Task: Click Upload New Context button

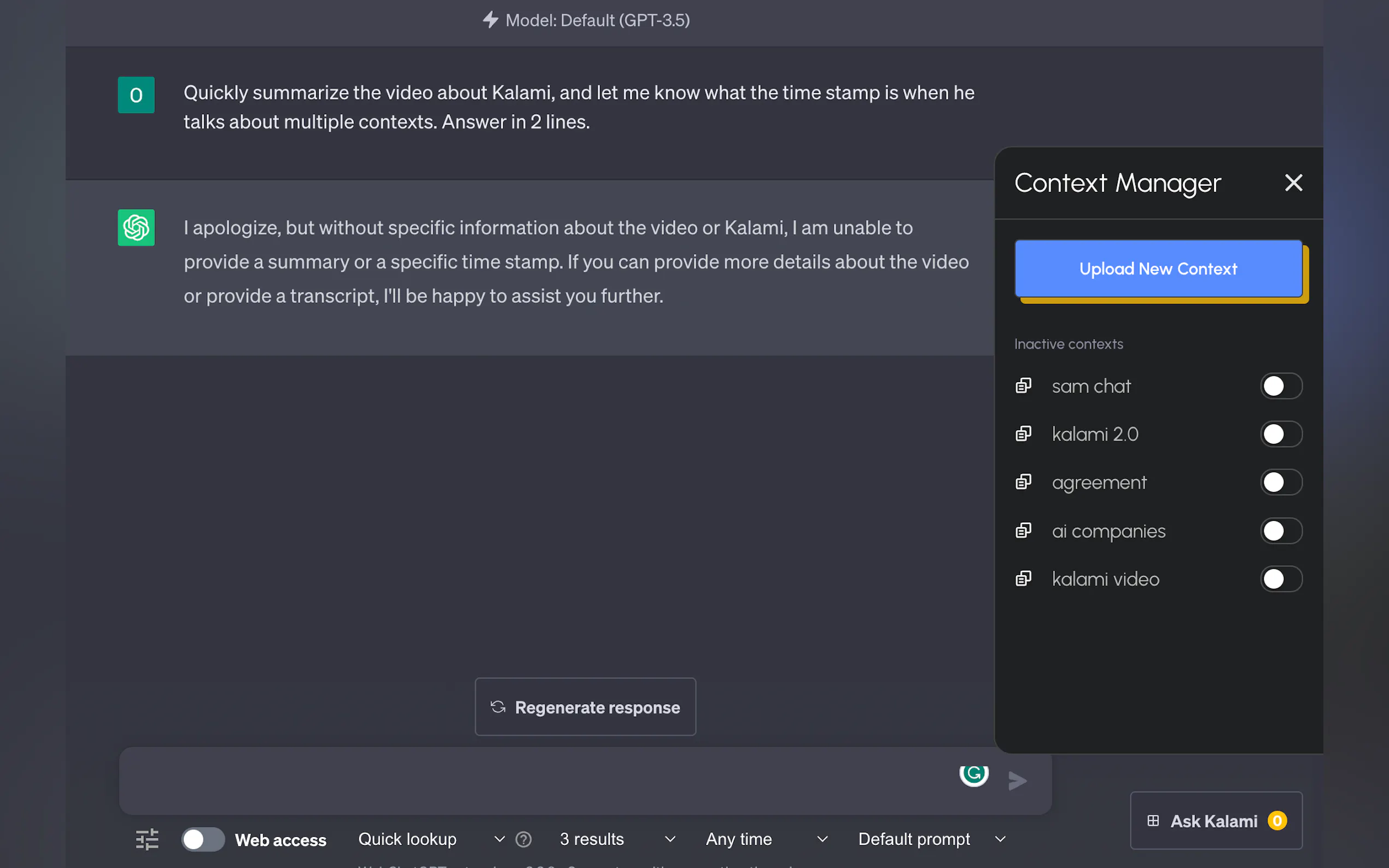Action: coord(1158,269)
